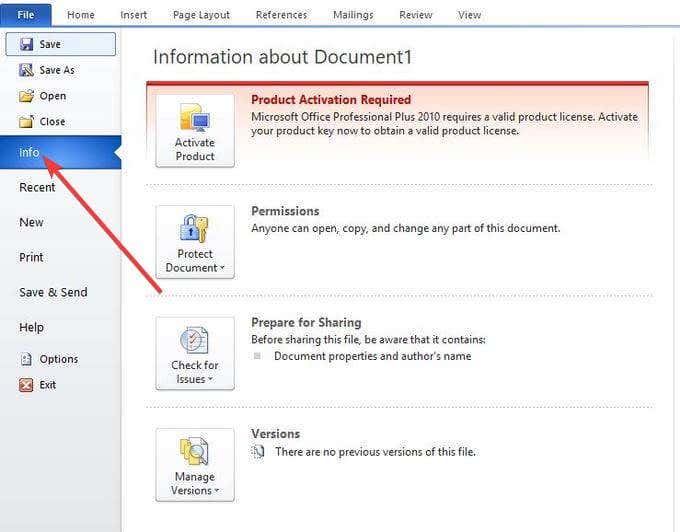680x532 pixels.
Task: Switch to the Insert ribbon tab
Action: click(x=134, y=15)
